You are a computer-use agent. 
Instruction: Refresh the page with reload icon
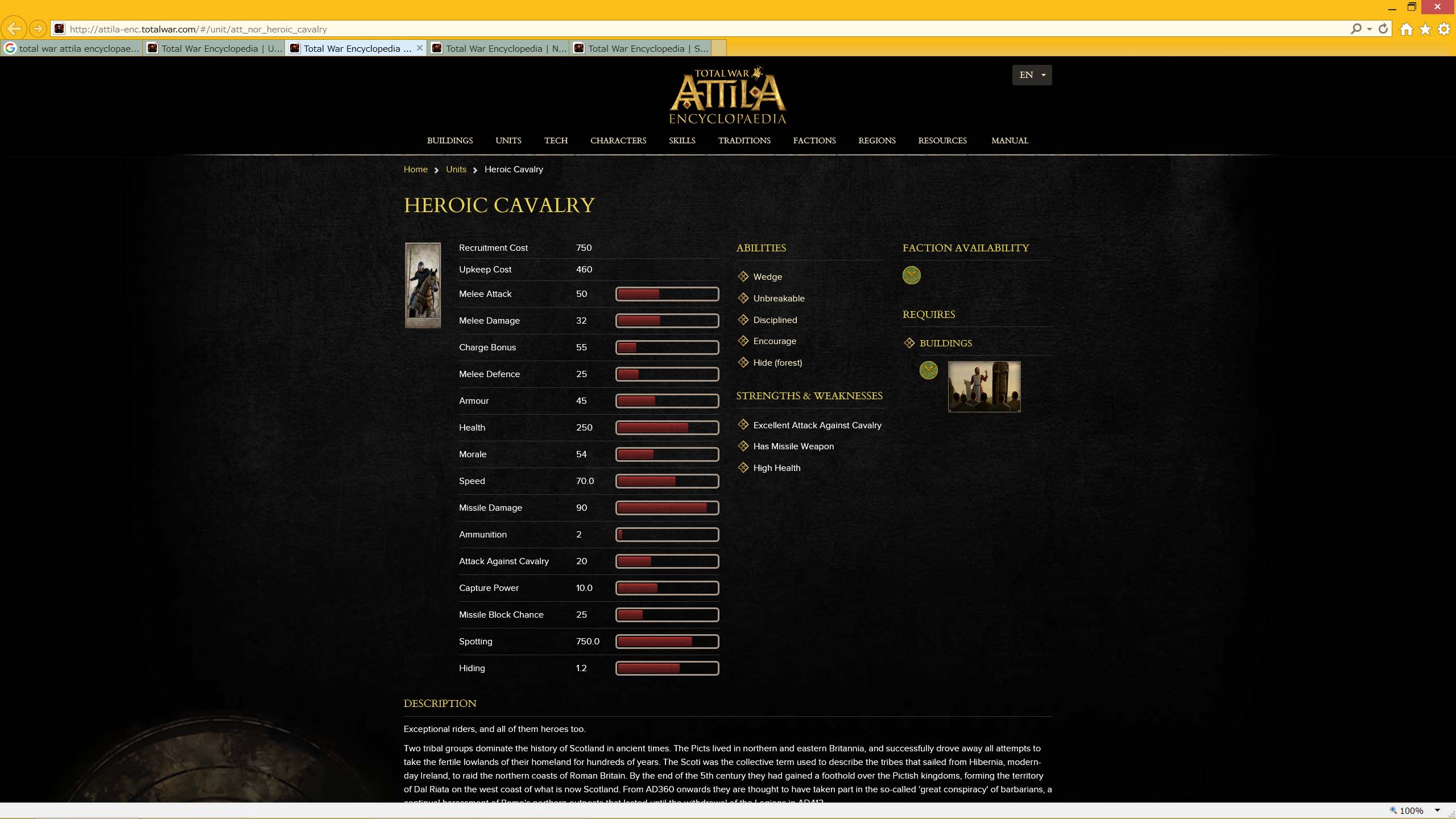1383,28
